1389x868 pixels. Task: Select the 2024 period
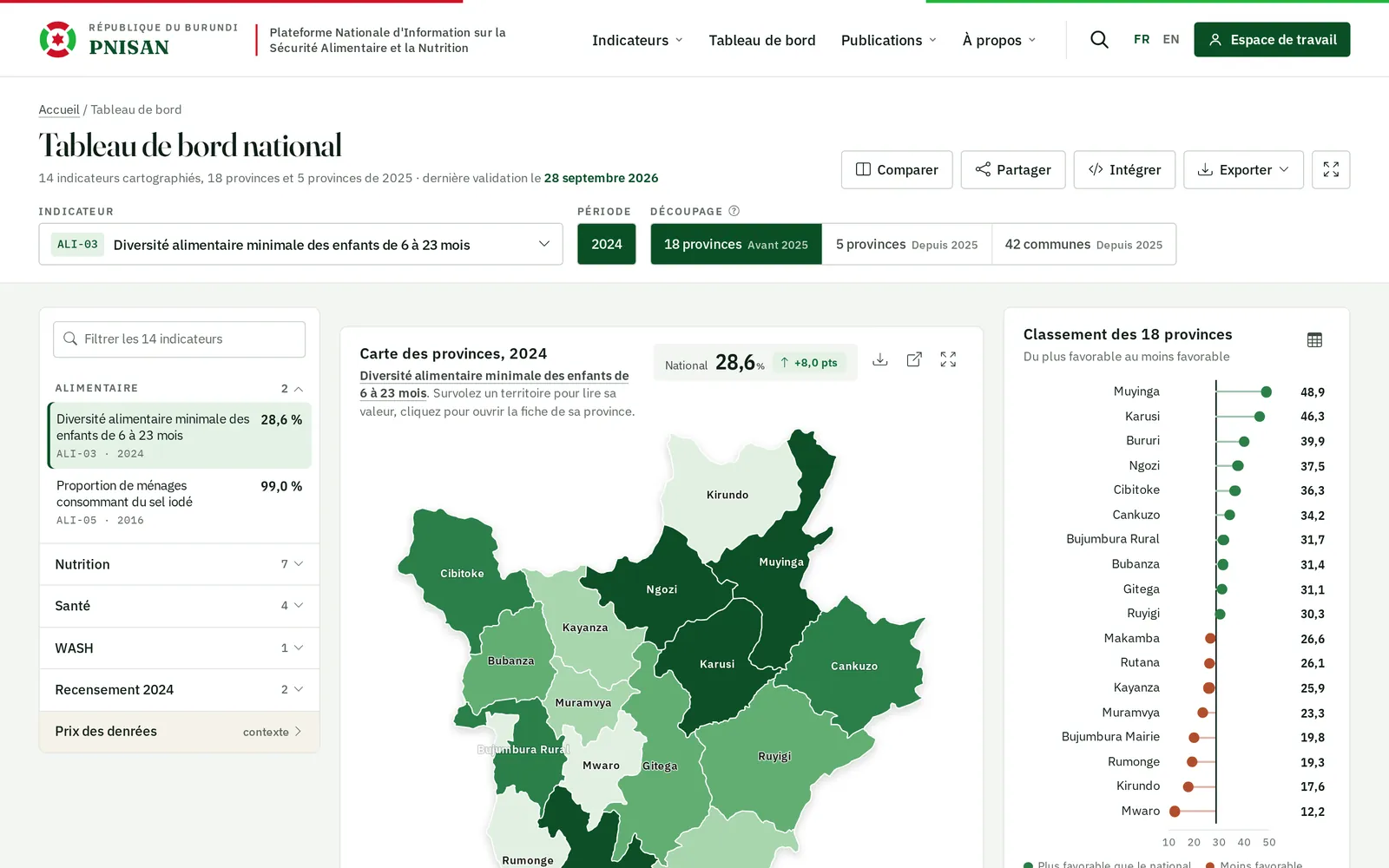(x=607, y=244)
